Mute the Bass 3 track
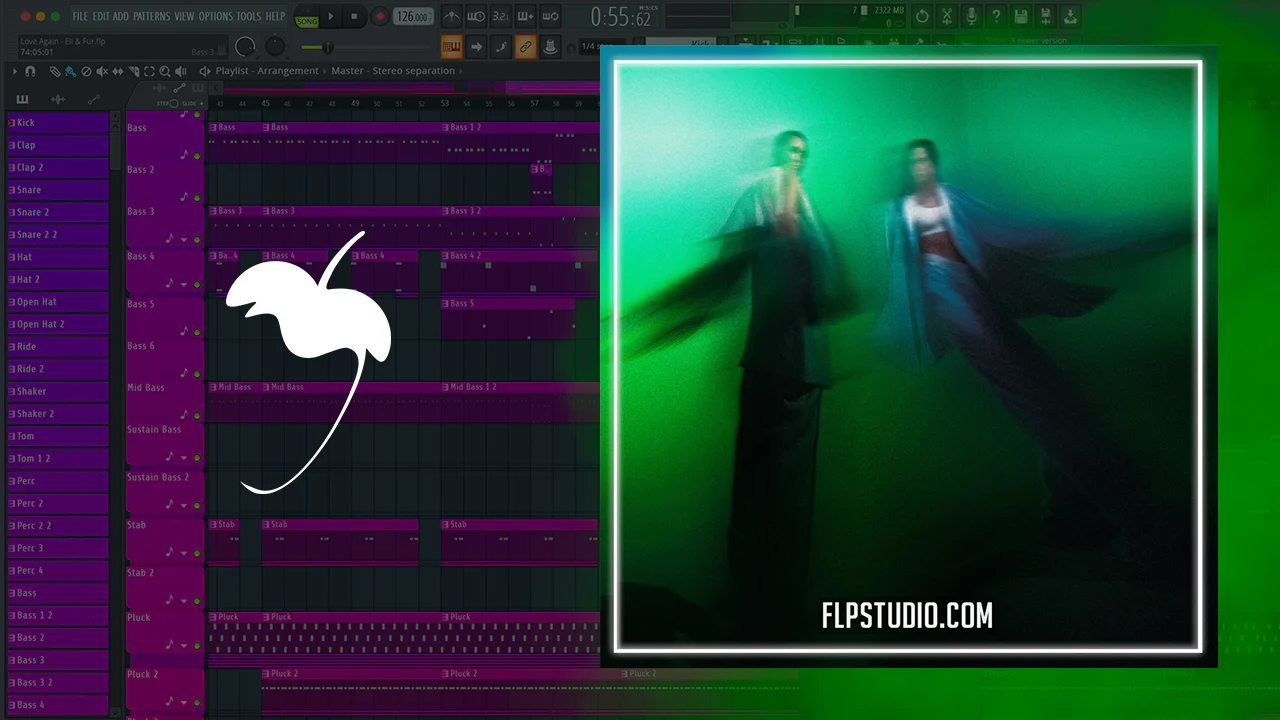1280x720 pixels. 197,240
